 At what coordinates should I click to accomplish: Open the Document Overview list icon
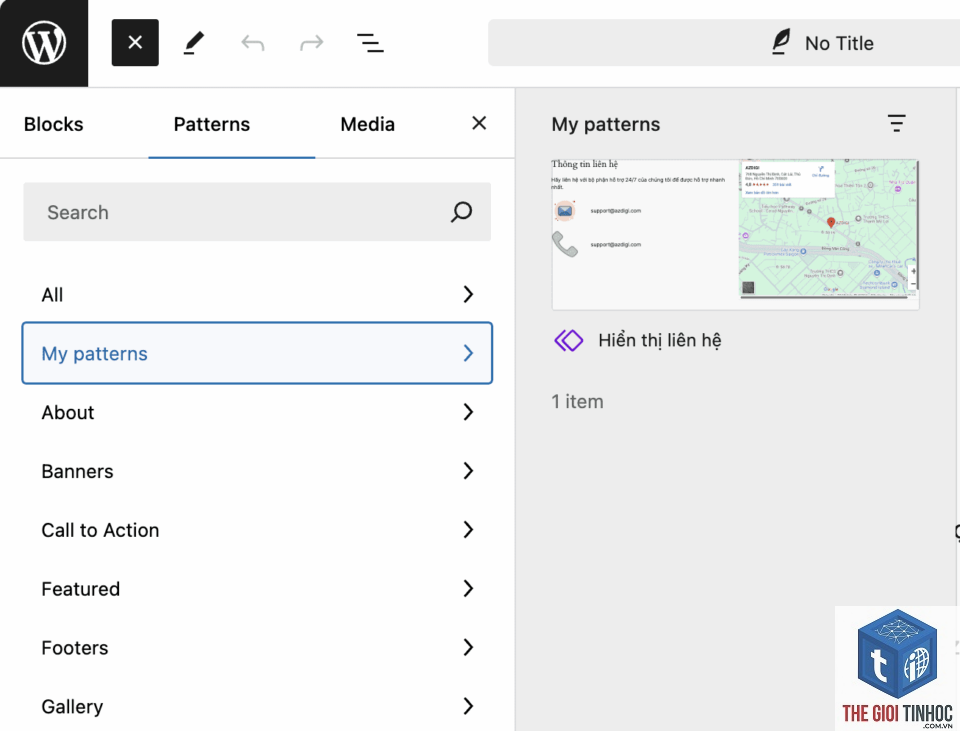(x=370, y=43)
